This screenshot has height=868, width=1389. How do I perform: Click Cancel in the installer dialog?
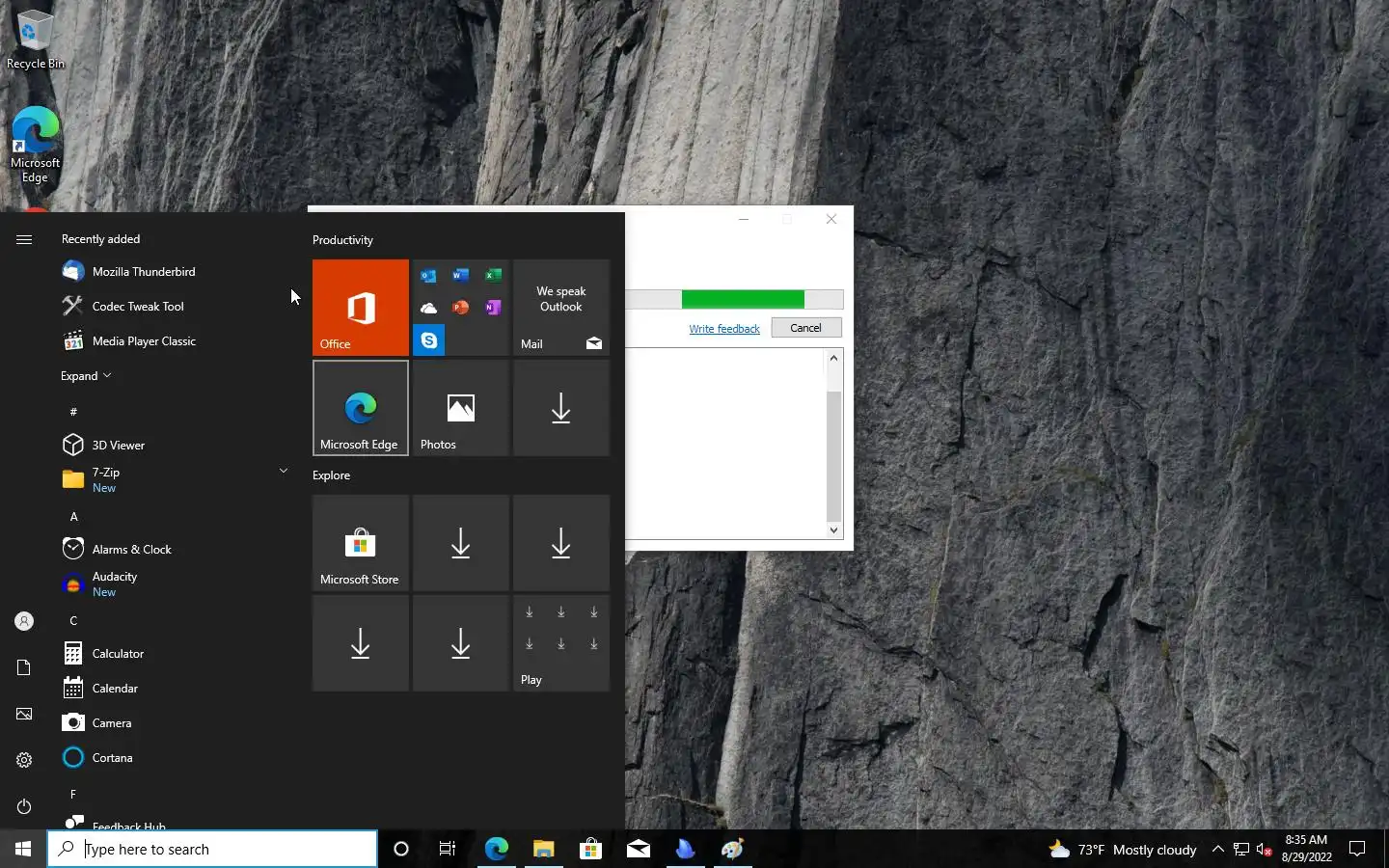point(805,328)
